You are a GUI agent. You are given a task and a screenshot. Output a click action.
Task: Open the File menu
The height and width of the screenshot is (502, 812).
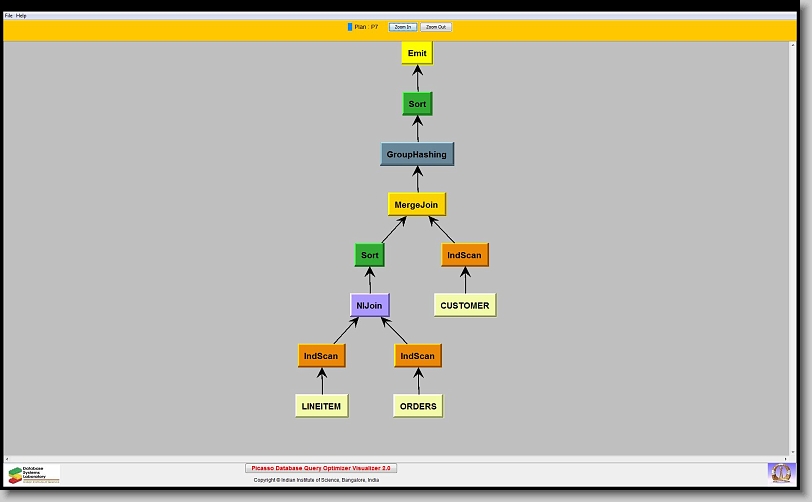click(9, 16)
